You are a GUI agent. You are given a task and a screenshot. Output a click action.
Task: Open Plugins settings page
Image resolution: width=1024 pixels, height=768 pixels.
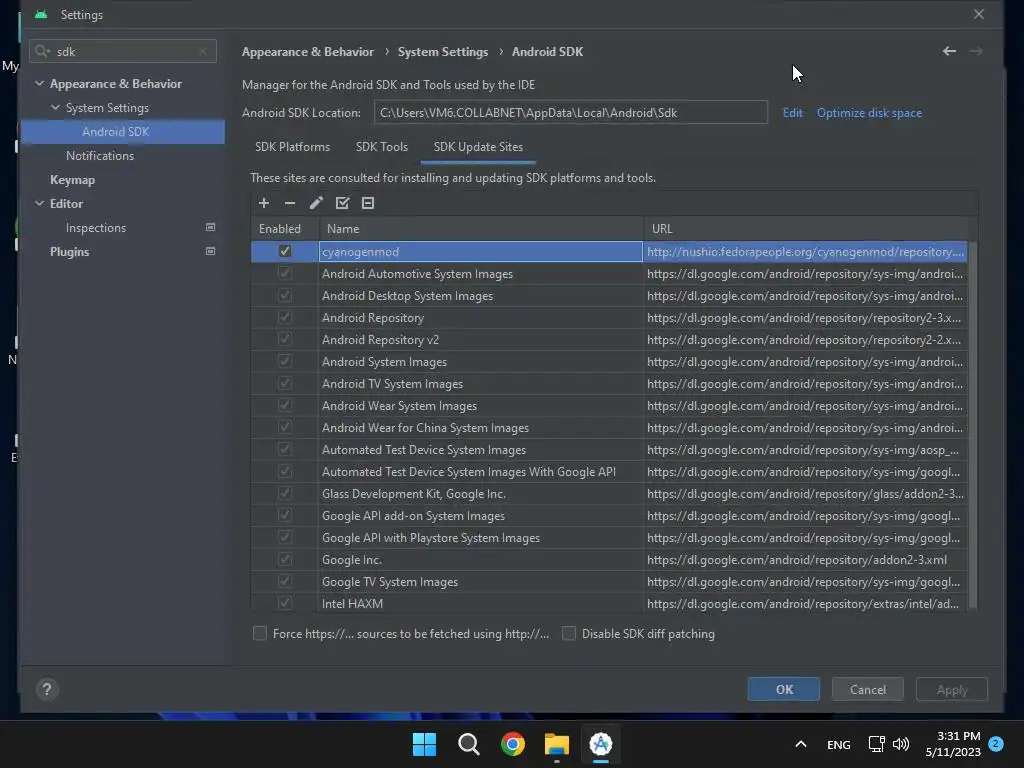pyautogui.click(x=69, y=251)
